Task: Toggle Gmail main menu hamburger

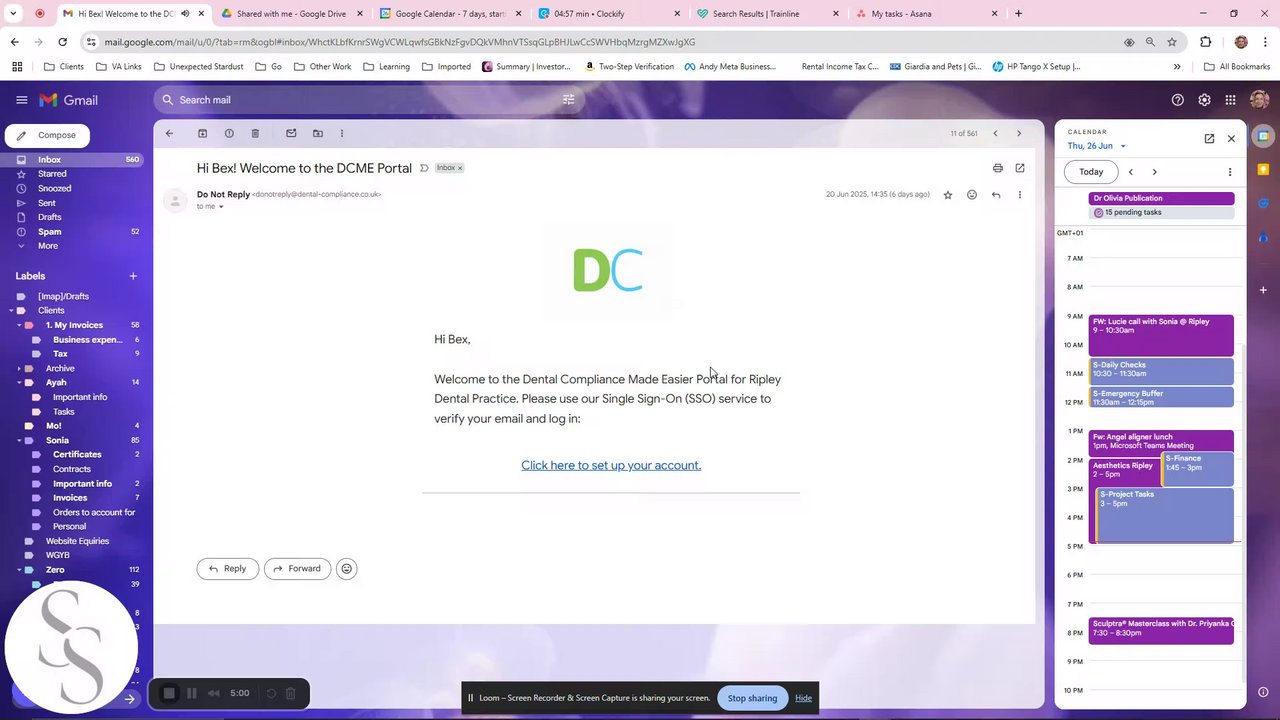Action: tap(21, 100)
